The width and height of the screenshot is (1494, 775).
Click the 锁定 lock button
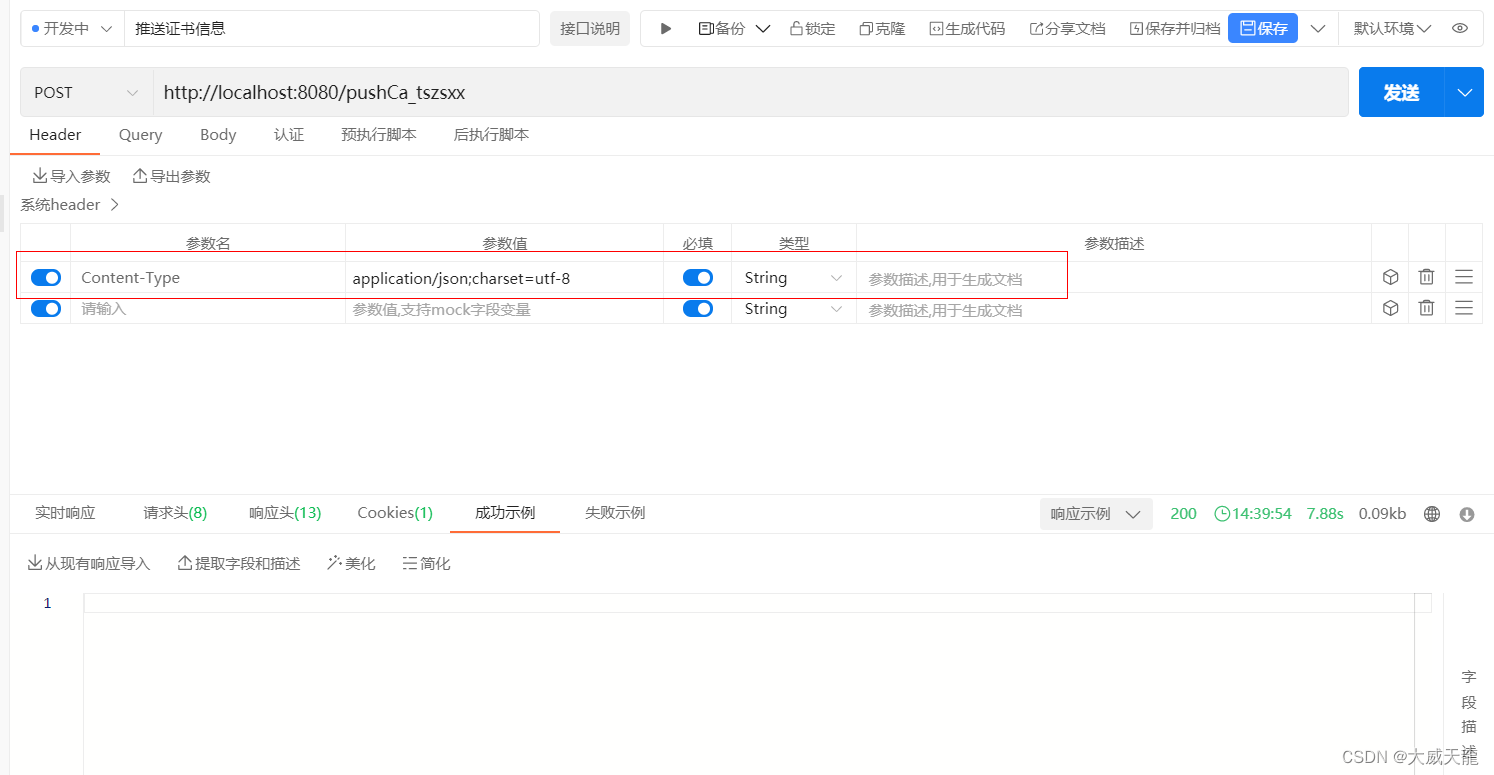coord(812,29)
